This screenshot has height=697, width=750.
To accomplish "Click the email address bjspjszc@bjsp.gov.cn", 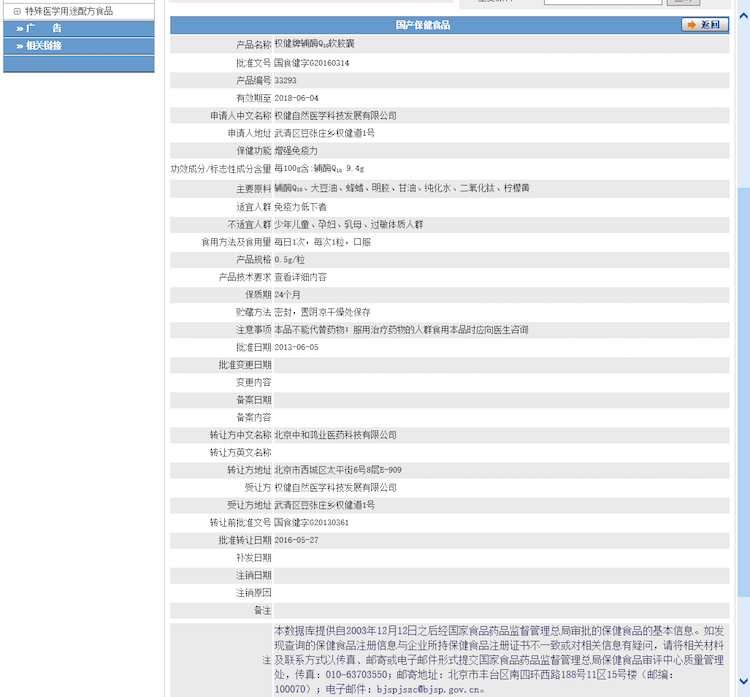I will click(x=430, y=689).
